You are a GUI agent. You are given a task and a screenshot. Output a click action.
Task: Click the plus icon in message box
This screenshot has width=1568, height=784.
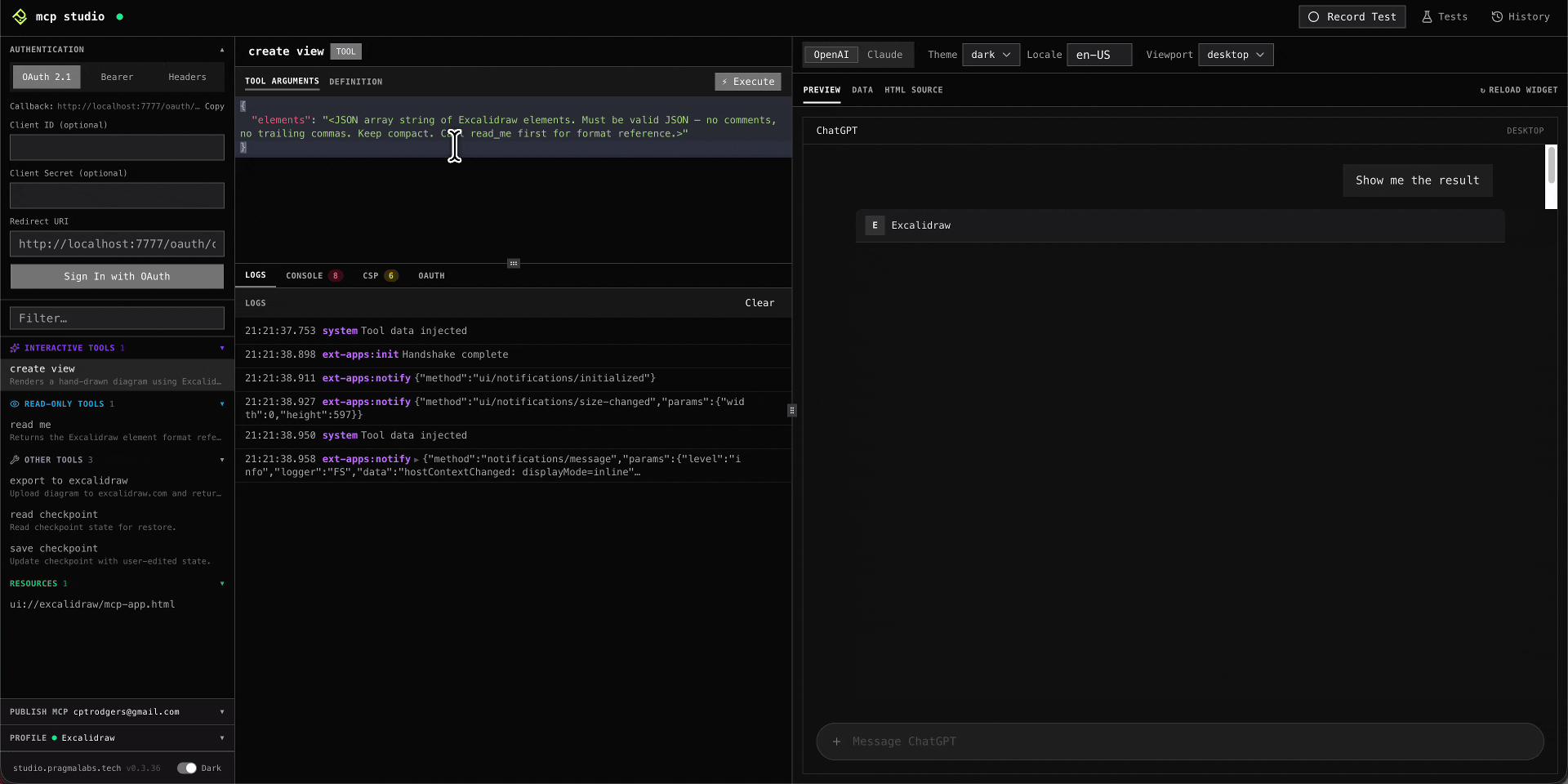(x=836, y=742)
